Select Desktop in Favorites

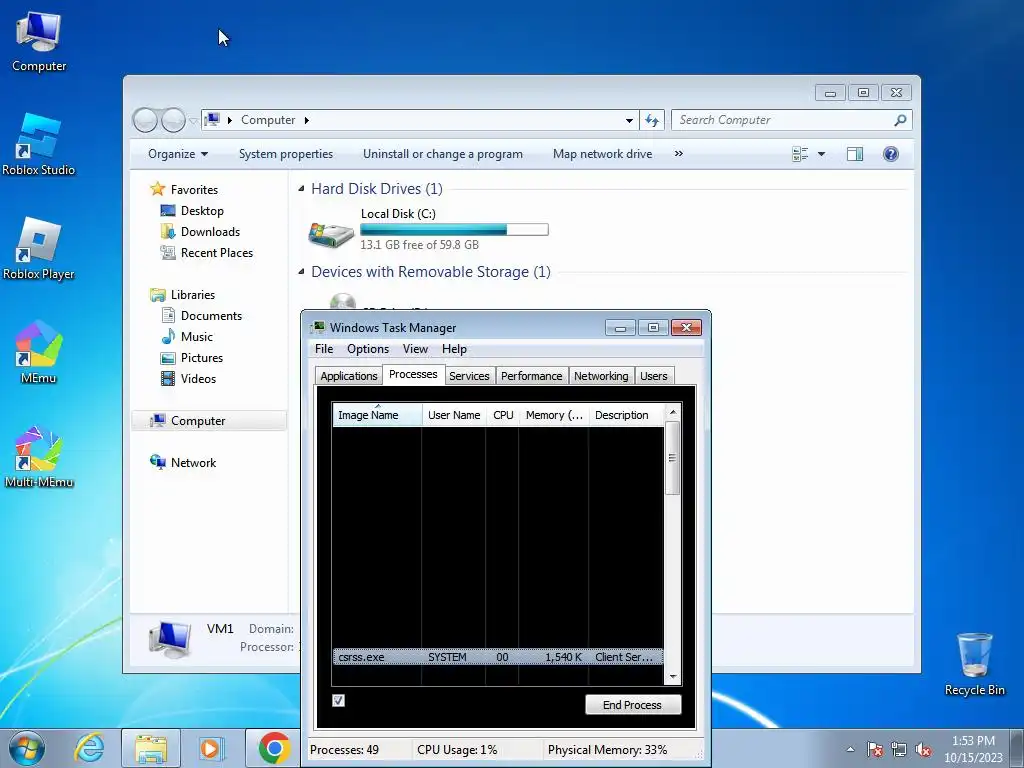click(202, 211)
